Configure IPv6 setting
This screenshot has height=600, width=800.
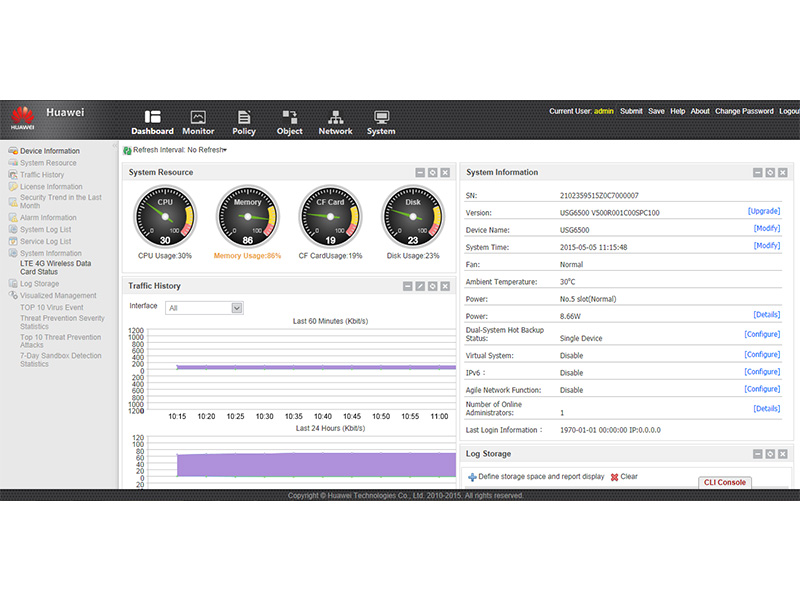[762, 371]
